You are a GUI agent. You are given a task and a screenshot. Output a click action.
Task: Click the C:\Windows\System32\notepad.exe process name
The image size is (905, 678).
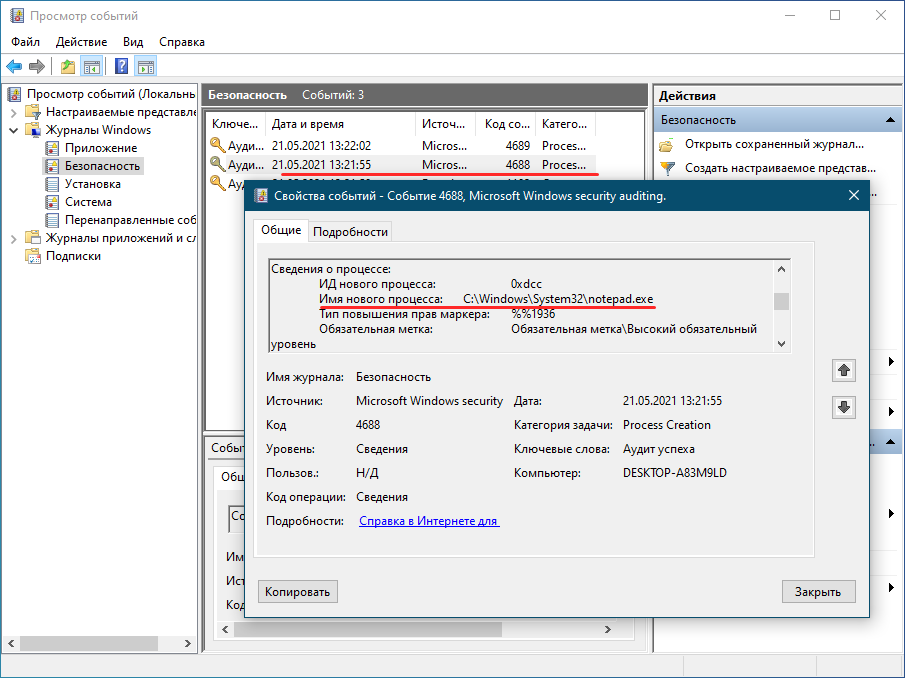(558, 299)
